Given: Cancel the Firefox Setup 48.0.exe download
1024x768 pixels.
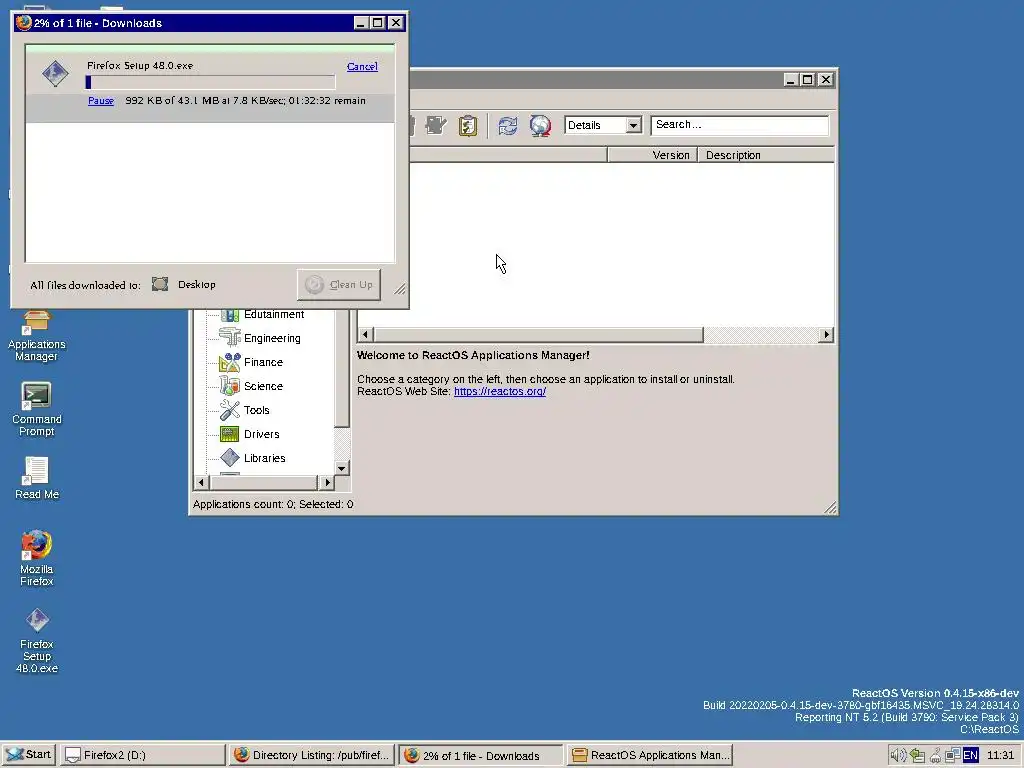Looking at the screenshot, I should (362, 67).
